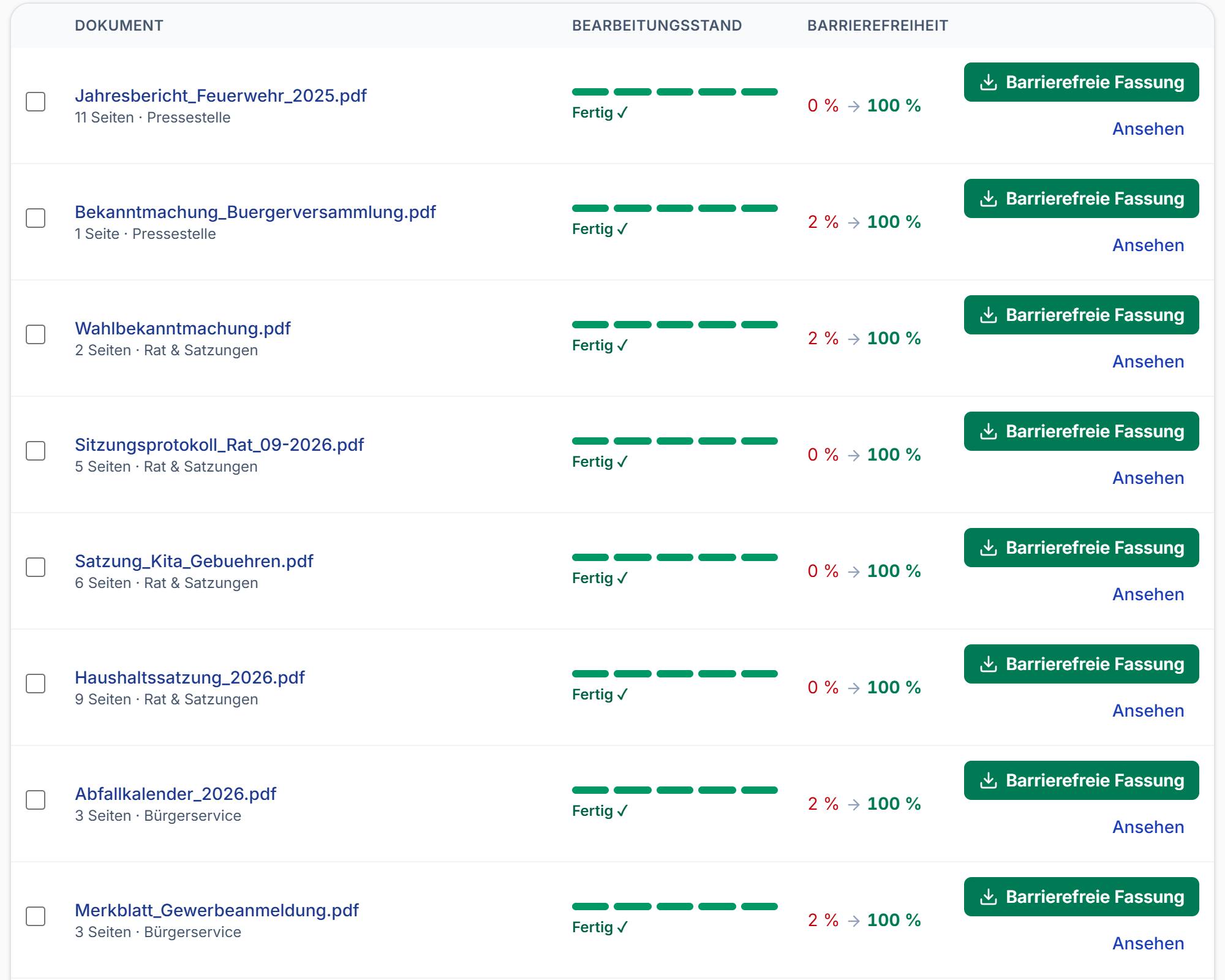Image resolution: width=1225 pixels, height=980 pixels.
Task: View Abfallkalender_2026.pdf with Ansehen
Action: click(1148, 827)
